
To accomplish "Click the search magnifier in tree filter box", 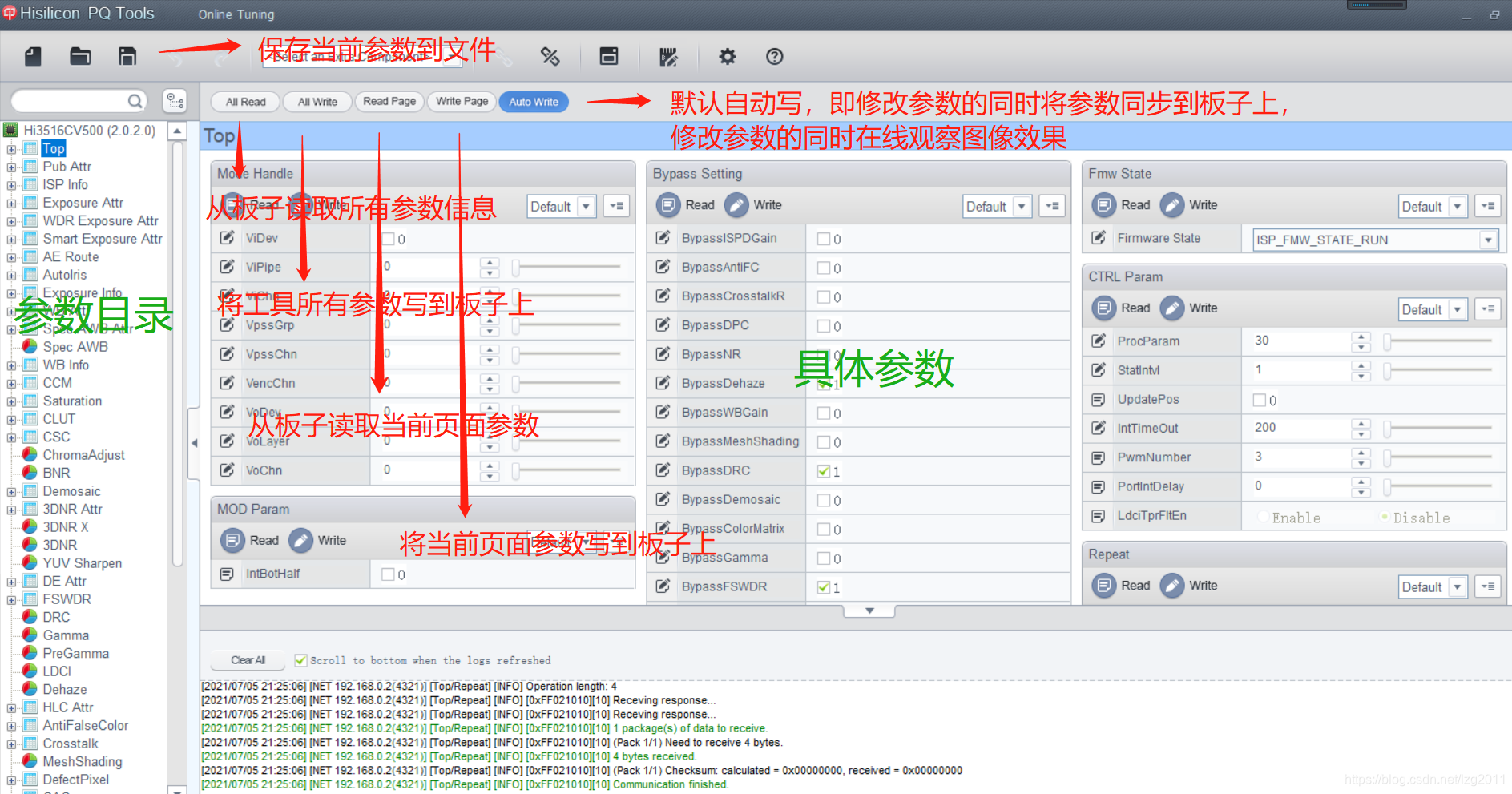I will [135, 101].
